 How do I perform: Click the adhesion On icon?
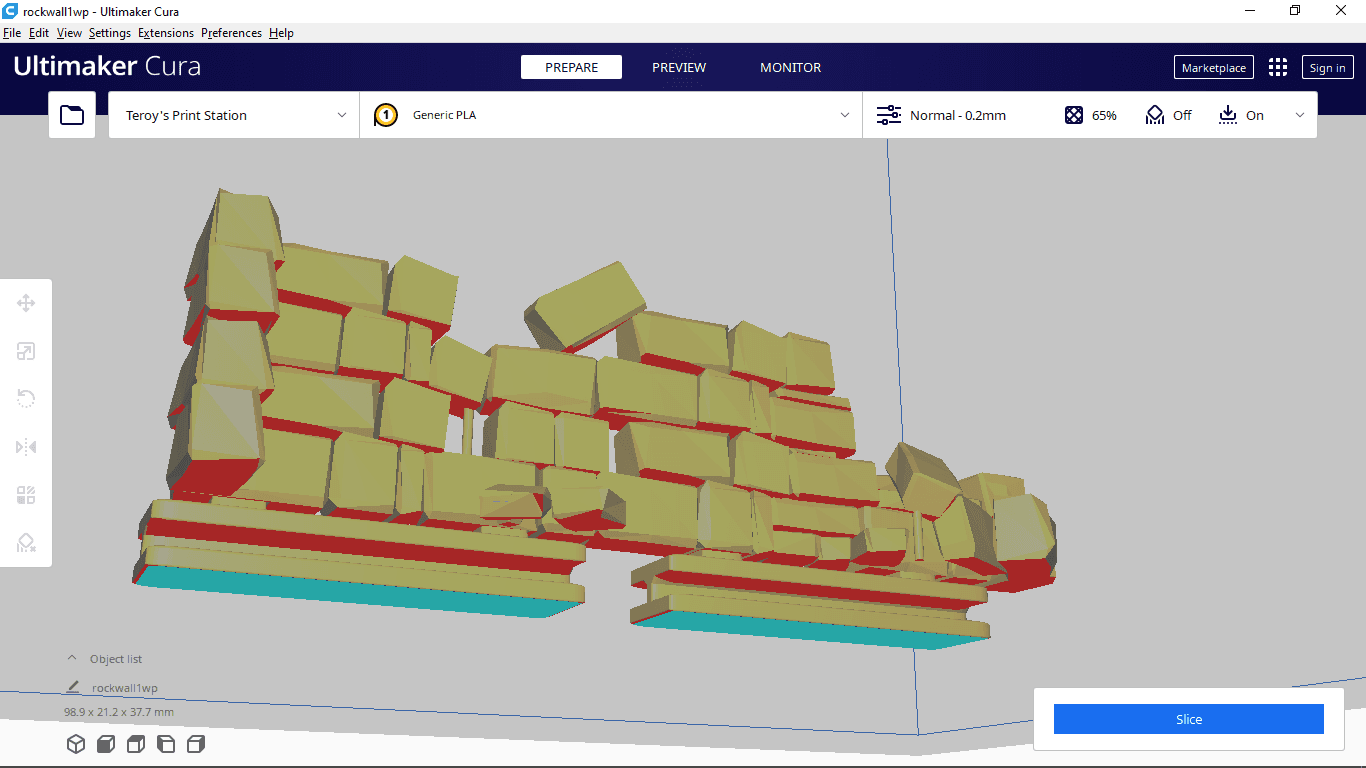point(1228,115)
